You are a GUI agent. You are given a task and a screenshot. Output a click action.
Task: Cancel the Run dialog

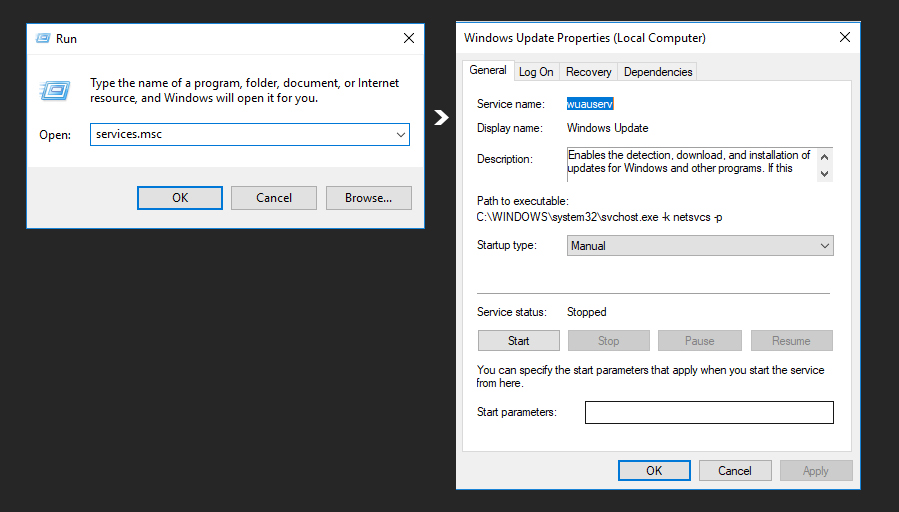coord(274,198)
